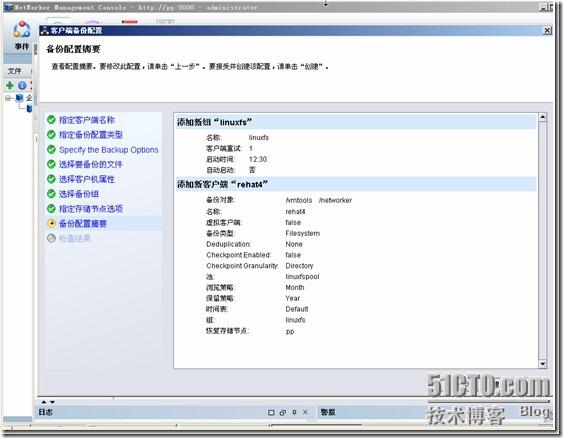Go to the 选择要备份的文件 step
Image resolution: width=563 pixels, height=438 pixels.
90,164
